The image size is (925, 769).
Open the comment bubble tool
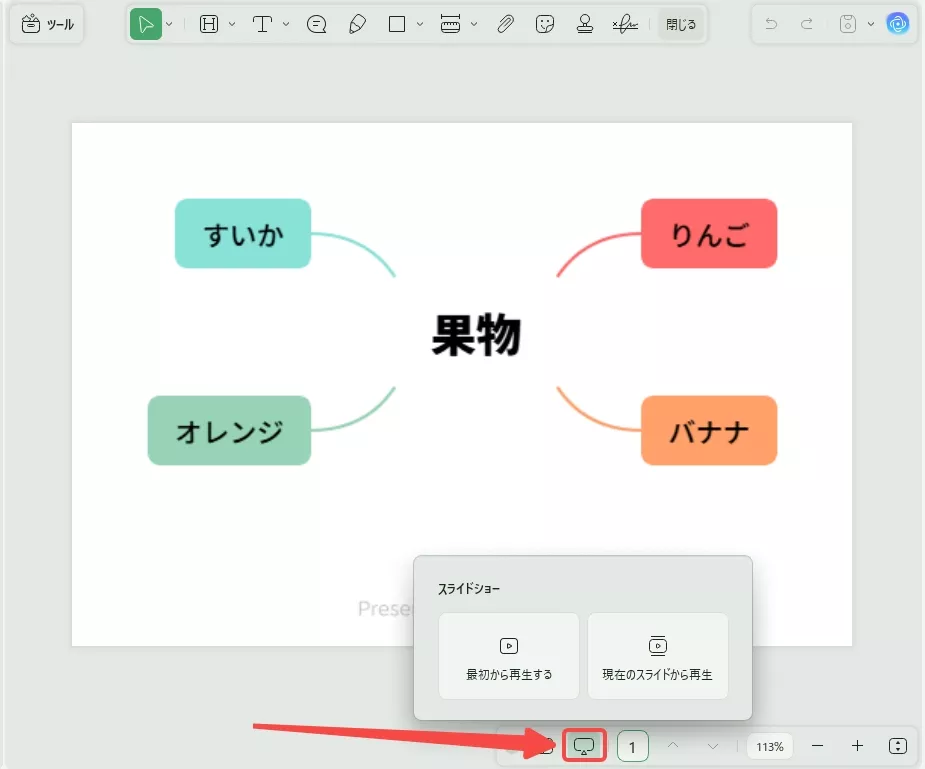[317, 23]
